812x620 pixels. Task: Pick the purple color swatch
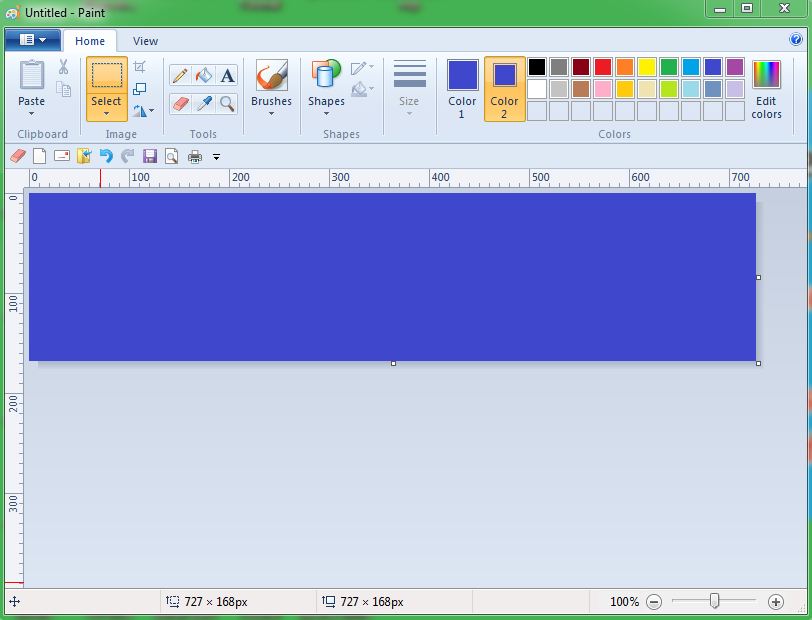pyautogui.click(x=734, y=67)
